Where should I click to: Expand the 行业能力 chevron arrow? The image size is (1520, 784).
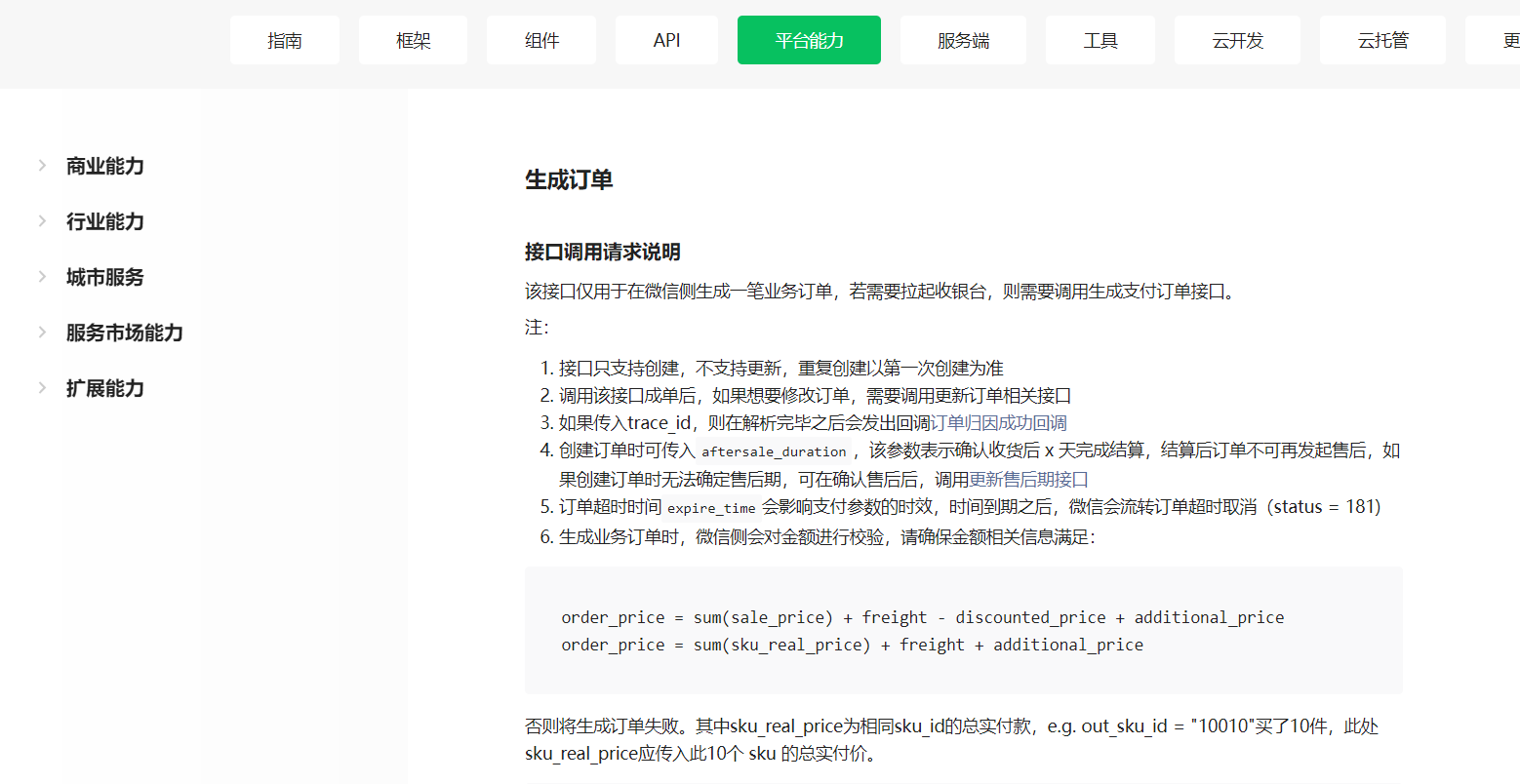pyautogui.click(x=42, y=221)
